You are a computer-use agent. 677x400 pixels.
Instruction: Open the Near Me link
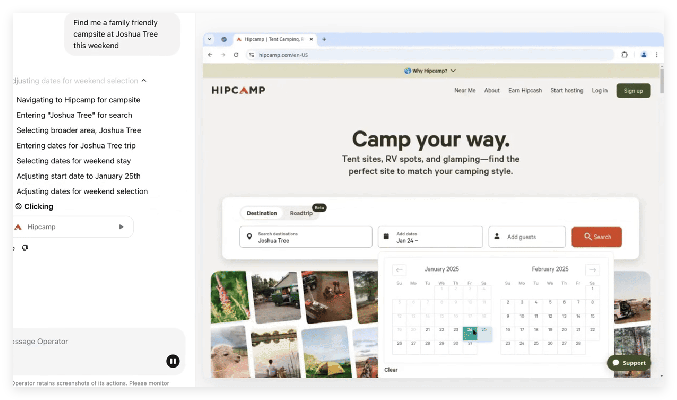coord(465,91)
